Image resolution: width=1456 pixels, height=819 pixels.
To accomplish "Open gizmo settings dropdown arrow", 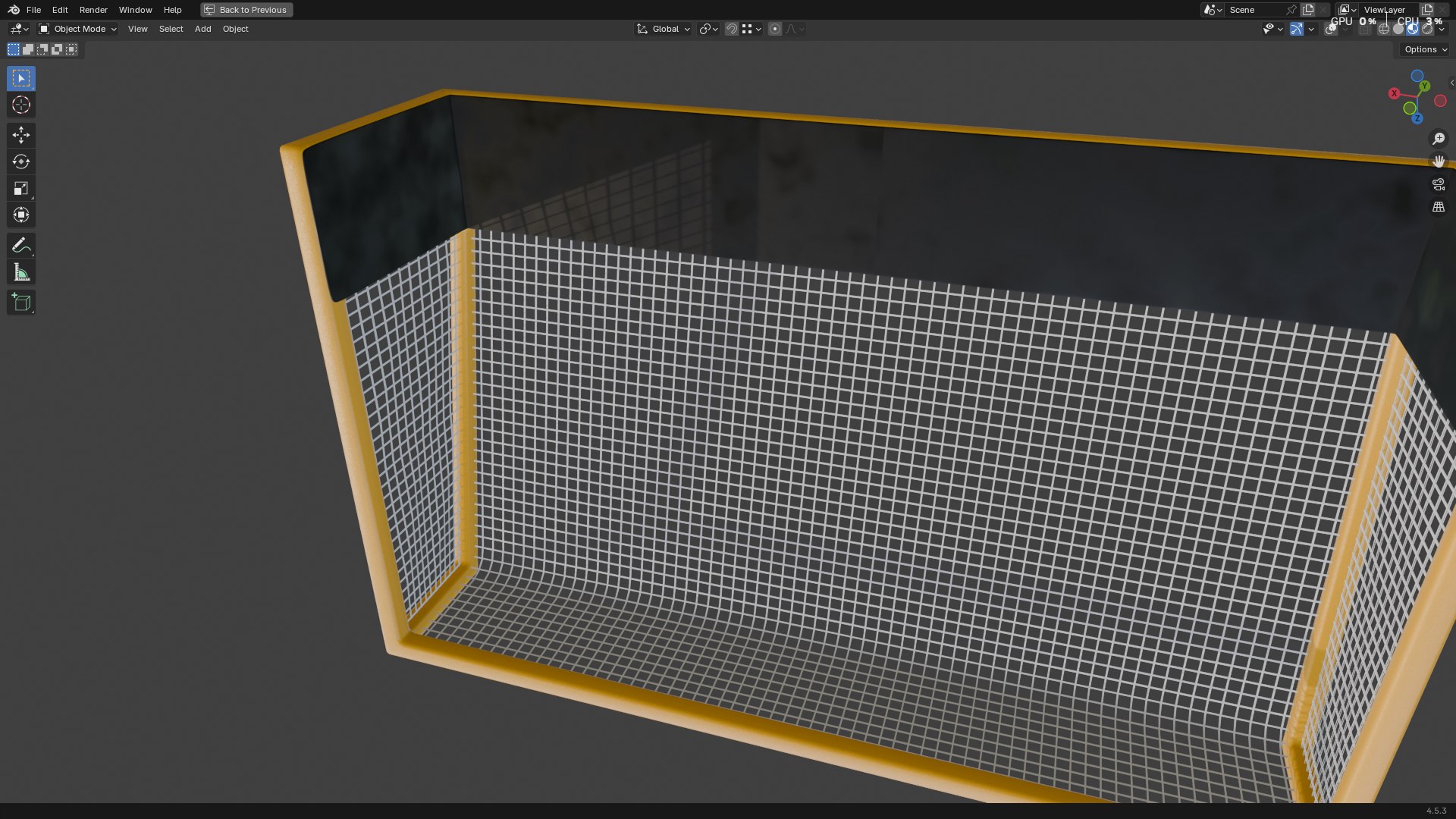I will click(x=1311, y=29).
